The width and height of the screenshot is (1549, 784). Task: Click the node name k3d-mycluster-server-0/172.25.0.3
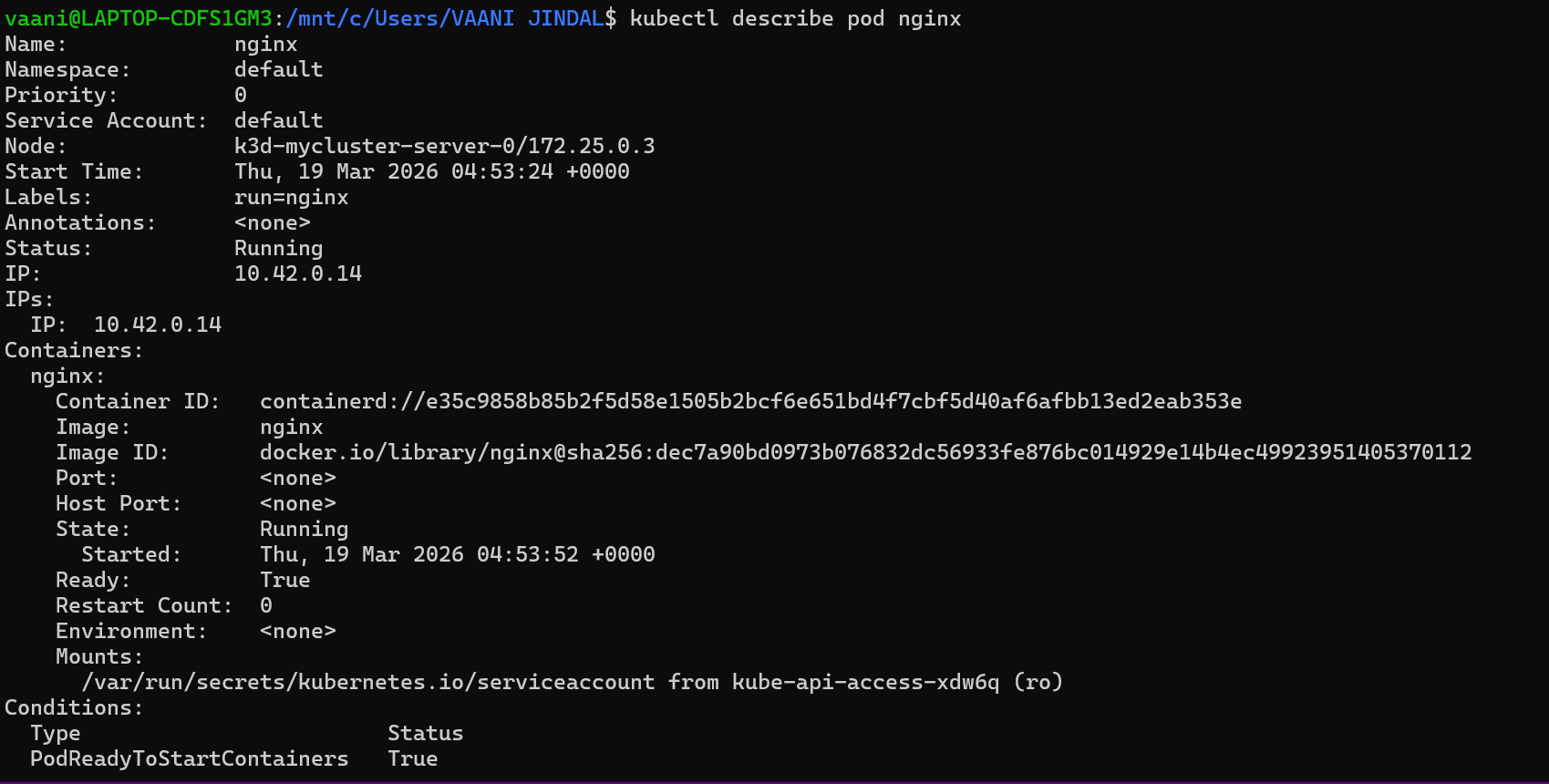[x=444, y=147]
